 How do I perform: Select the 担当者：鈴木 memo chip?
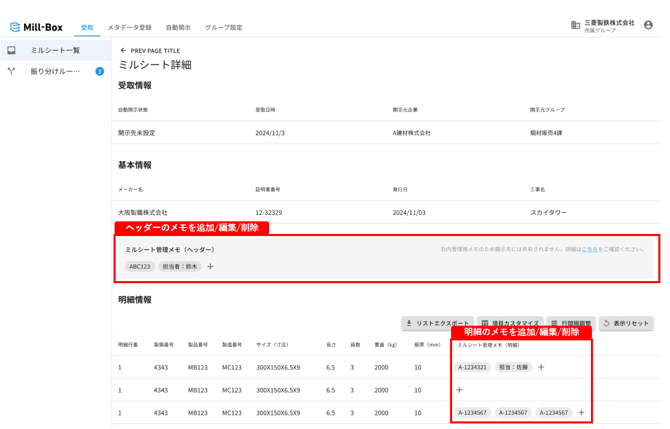(x=179, y=267)
